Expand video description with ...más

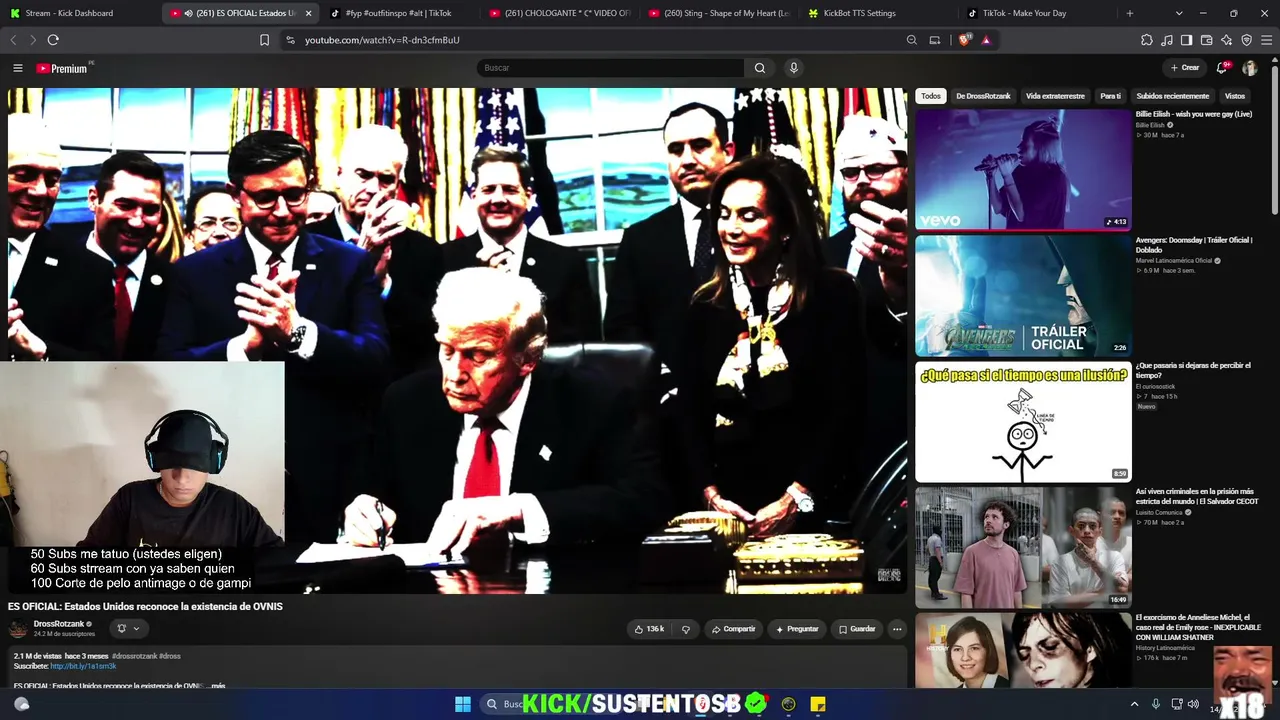[x=215, y=686]
